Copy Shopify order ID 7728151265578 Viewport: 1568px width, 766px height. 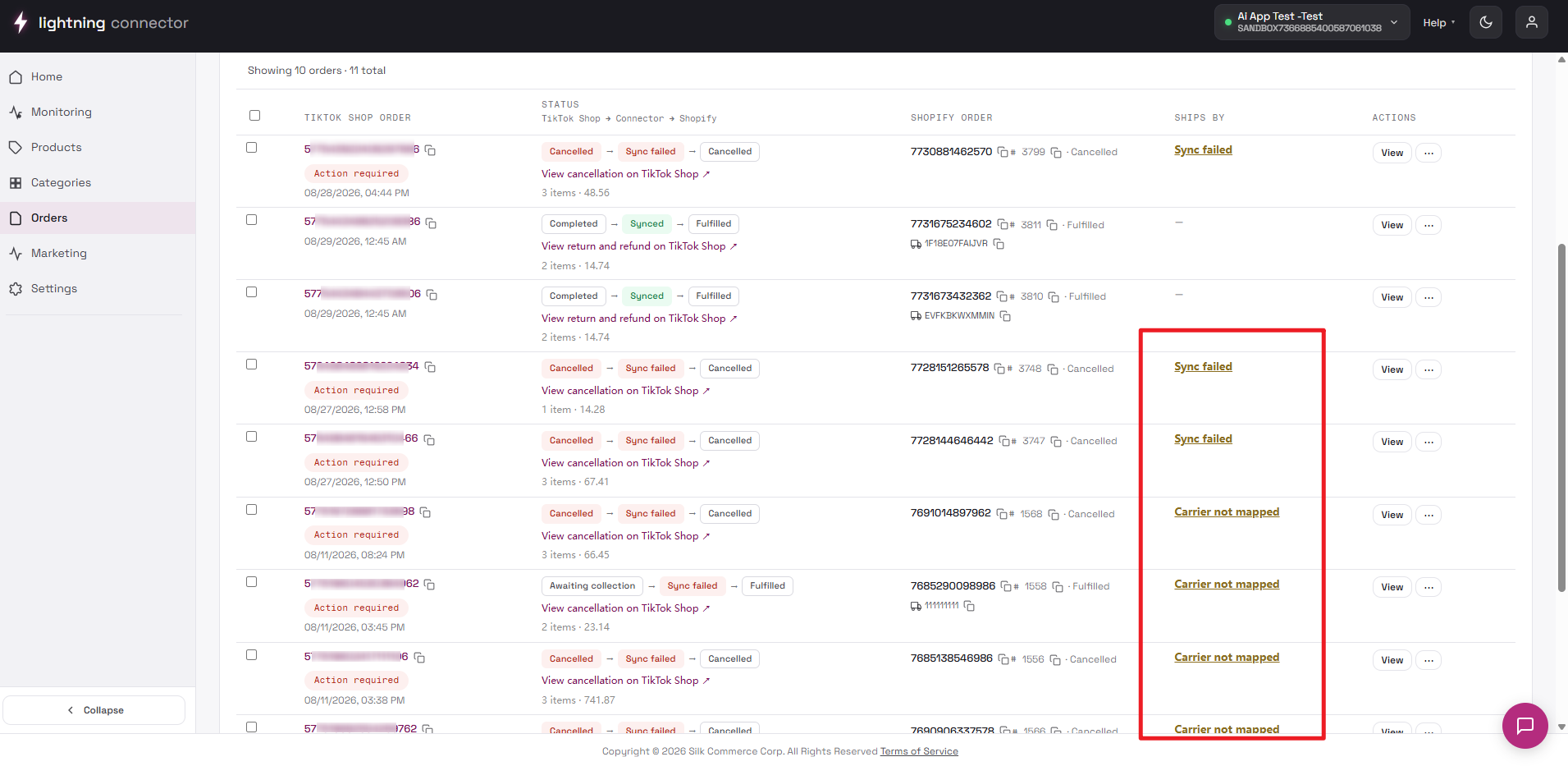pyautogui.click(x=999, y=369)
